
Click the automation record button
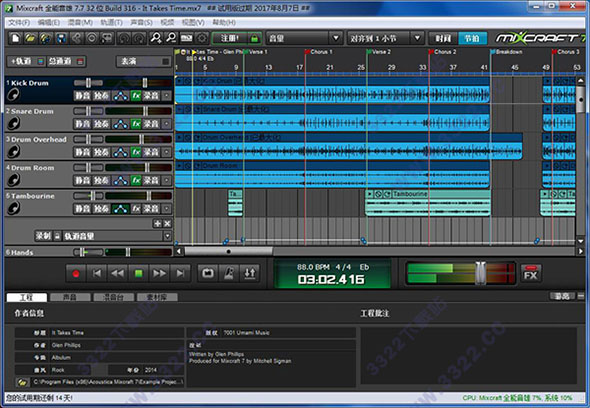click(x=43, y=236)
